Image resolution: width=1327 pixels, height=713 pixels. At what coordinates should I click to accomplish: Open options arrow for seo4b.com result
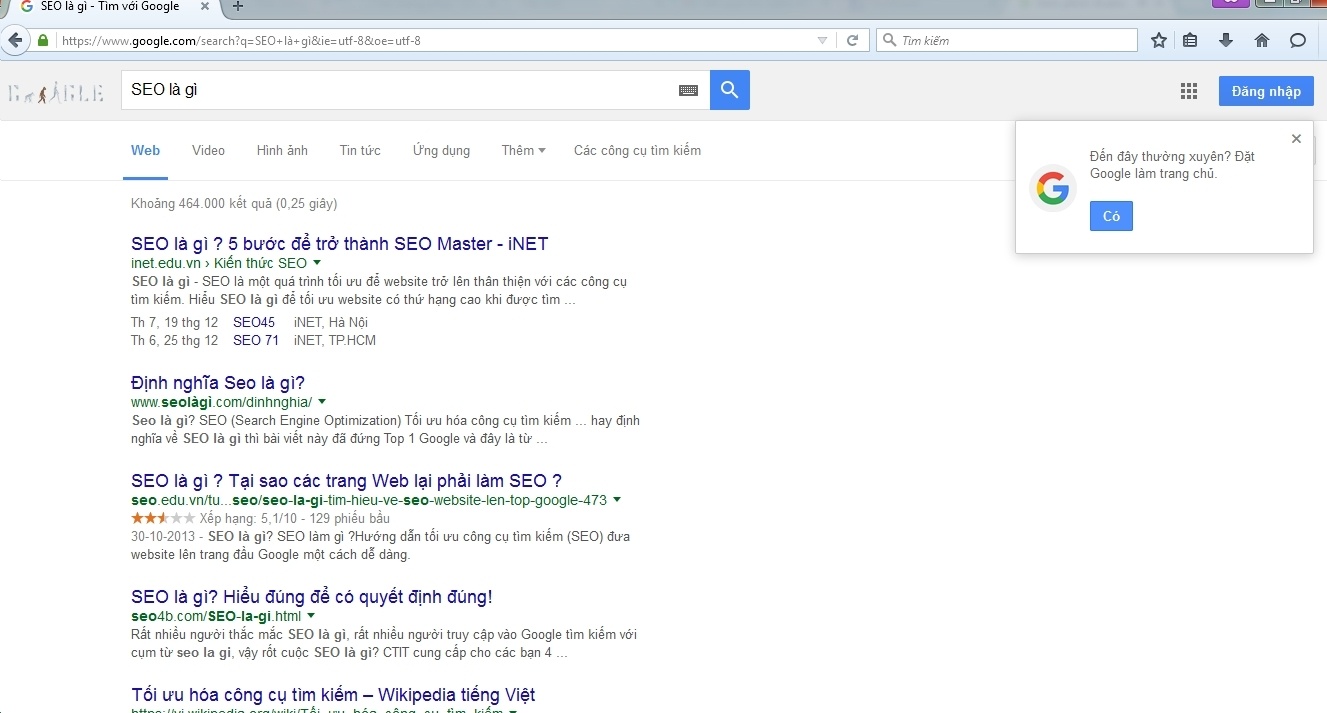tap(311, 616)
